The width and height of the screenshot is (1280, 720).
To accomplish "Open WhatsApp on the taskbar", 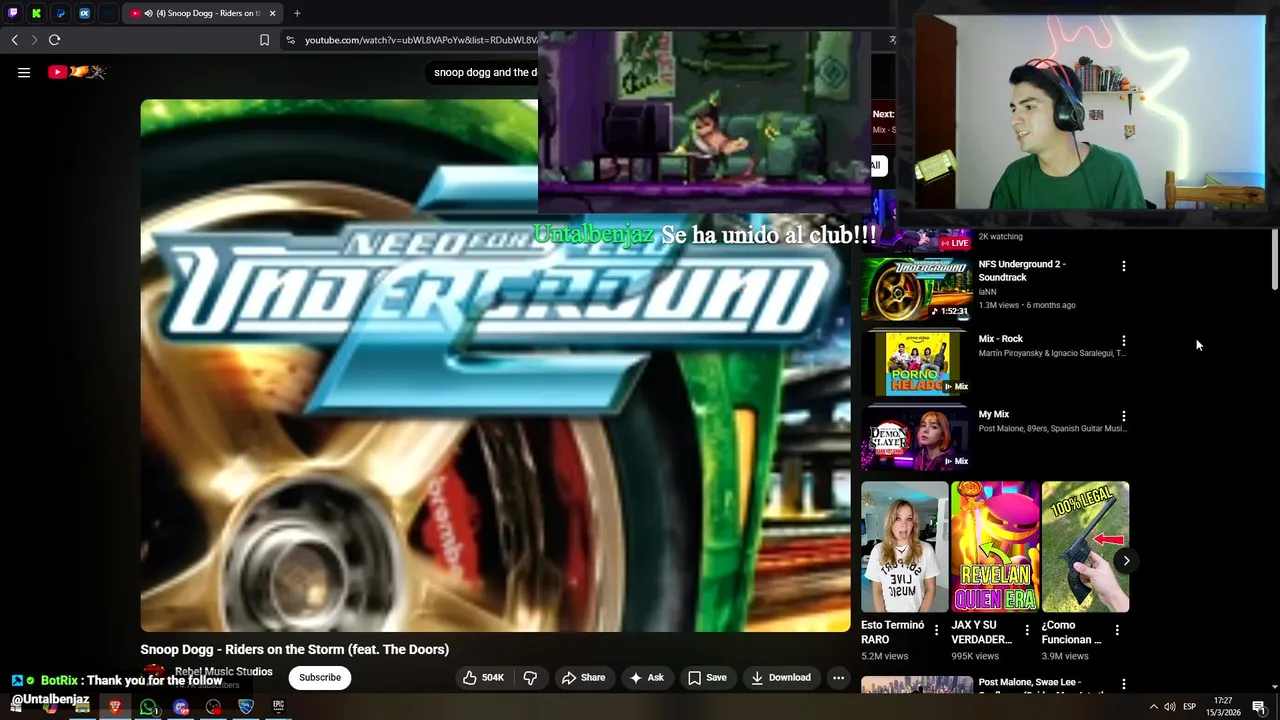I will pyautogui.click(x=148, y=707).
